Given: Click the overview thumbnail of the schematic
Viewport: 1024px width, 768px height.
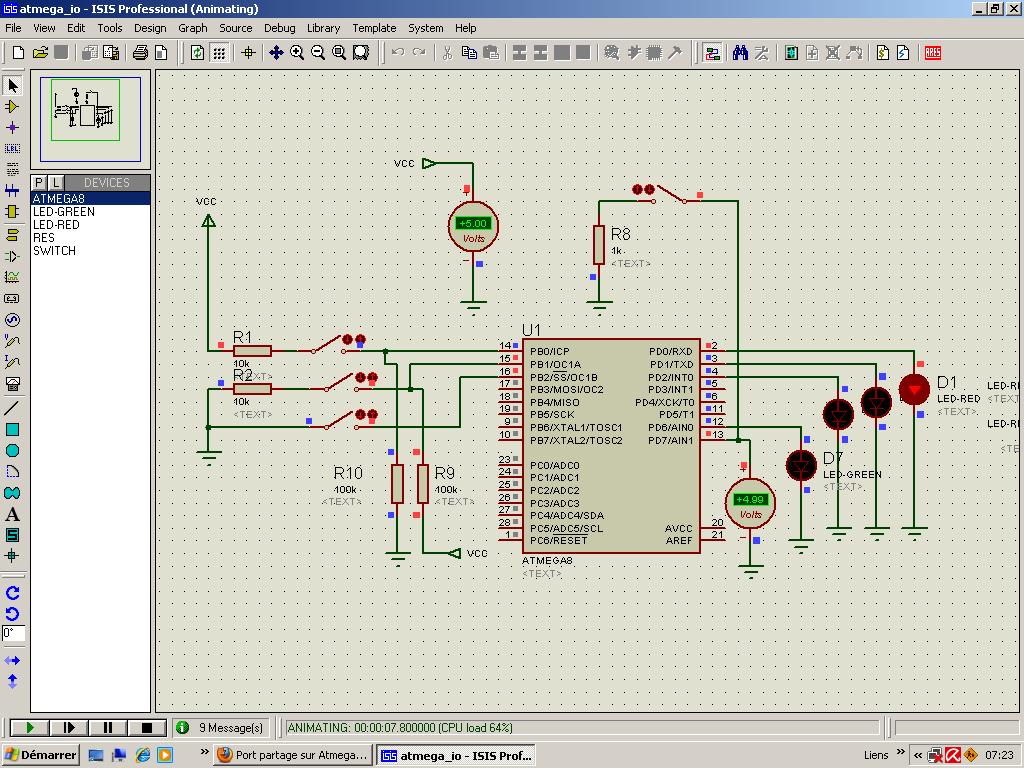Looking at the screenshot, I should coord(91,117).
